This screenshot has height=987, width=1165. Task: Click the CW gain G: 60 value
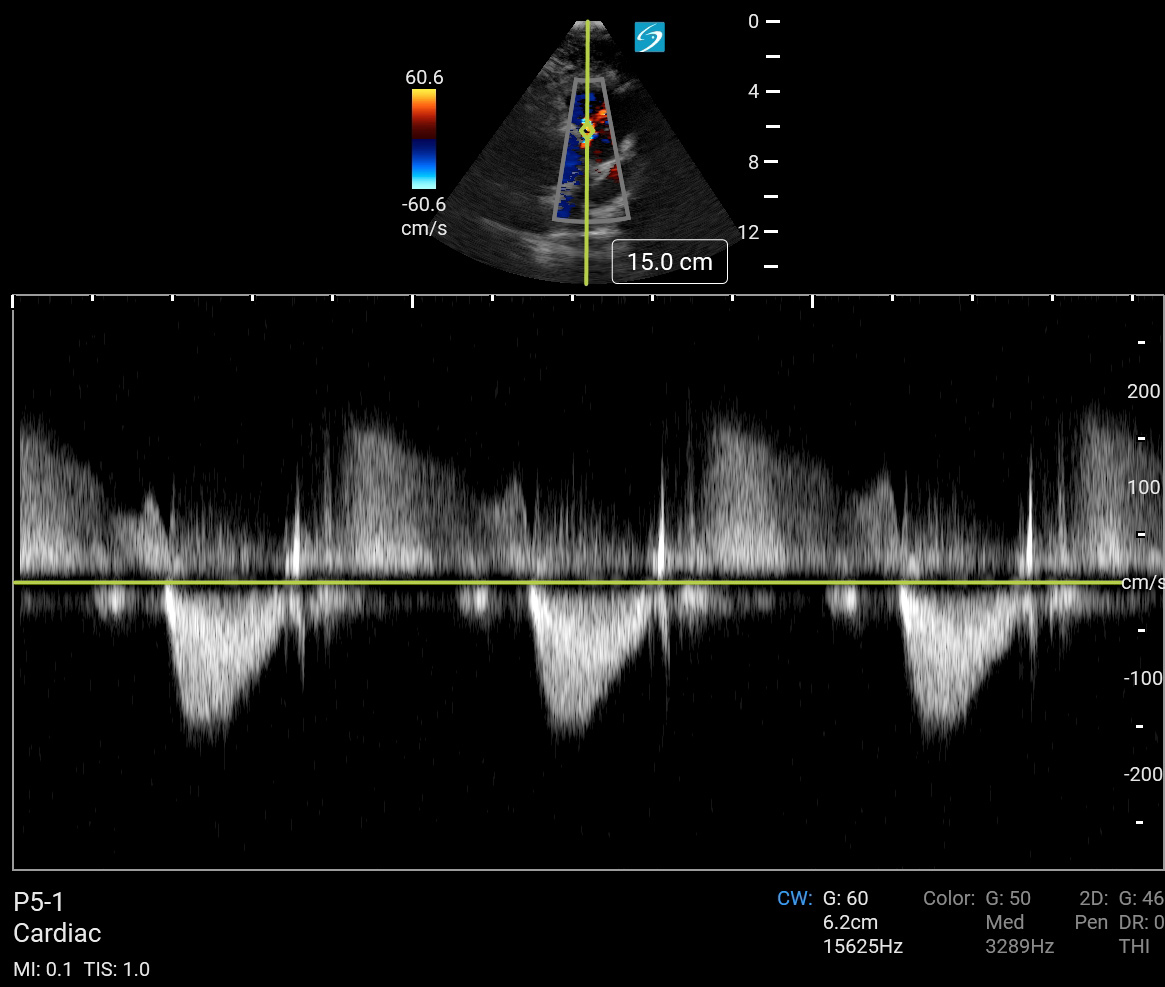click(x=846, y=898)
